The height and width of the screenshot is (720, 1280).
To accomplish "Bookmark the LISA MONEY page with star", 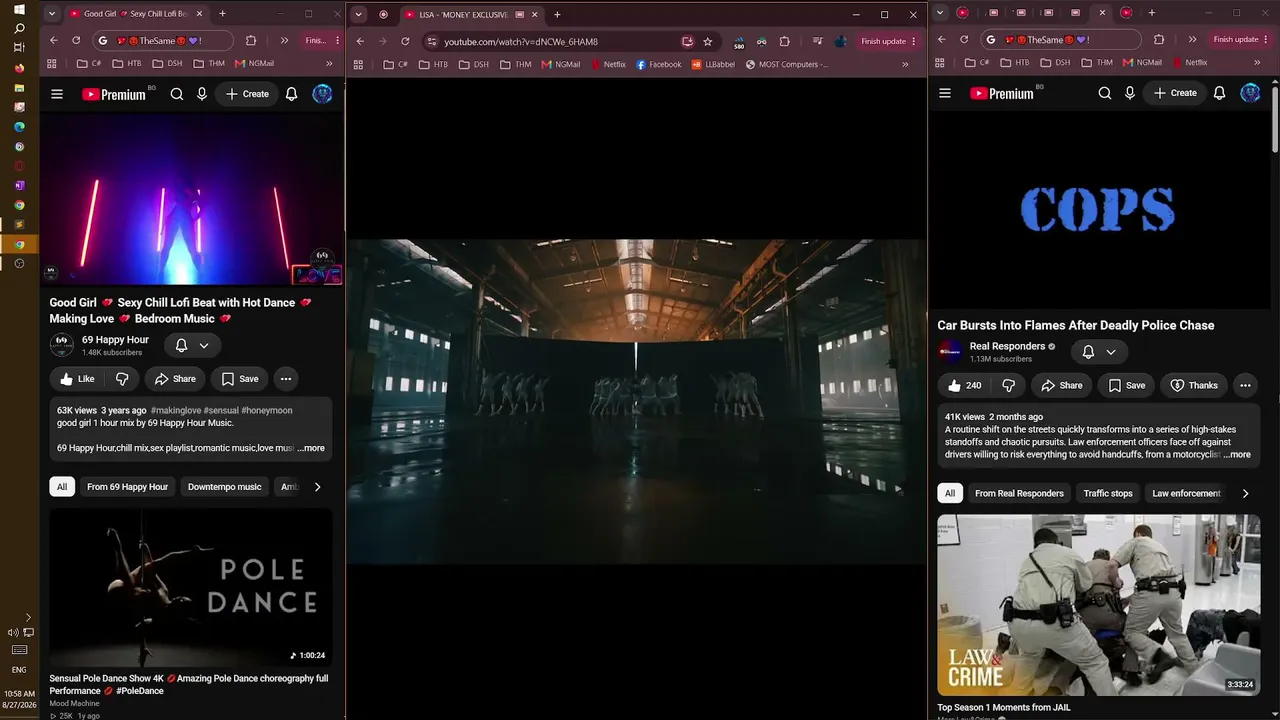I will pos(708,41).
